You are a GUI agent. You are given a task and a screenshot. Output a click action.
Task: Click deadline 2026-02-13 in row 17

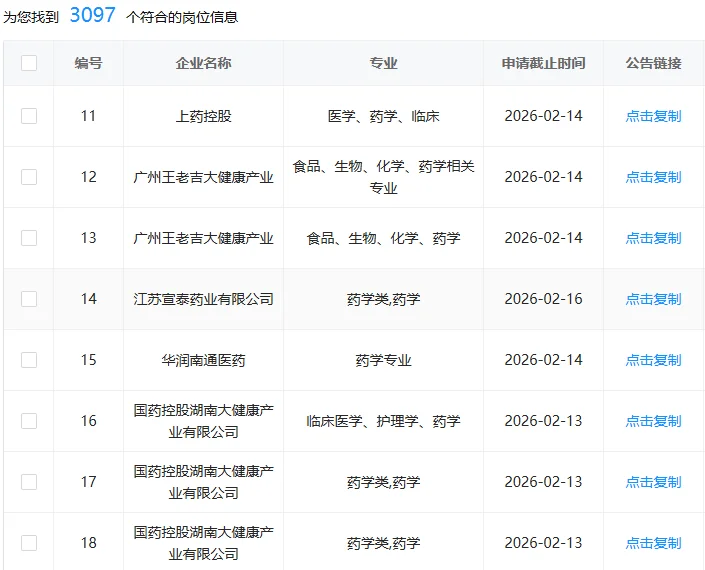(x=543, y=482)
